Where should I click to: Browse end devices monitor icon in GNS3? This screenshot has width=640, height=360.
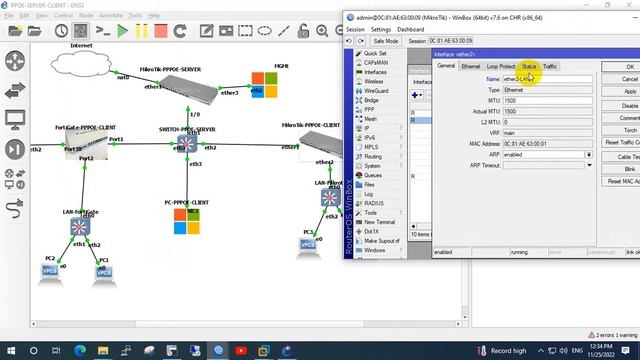click(15, 120)
